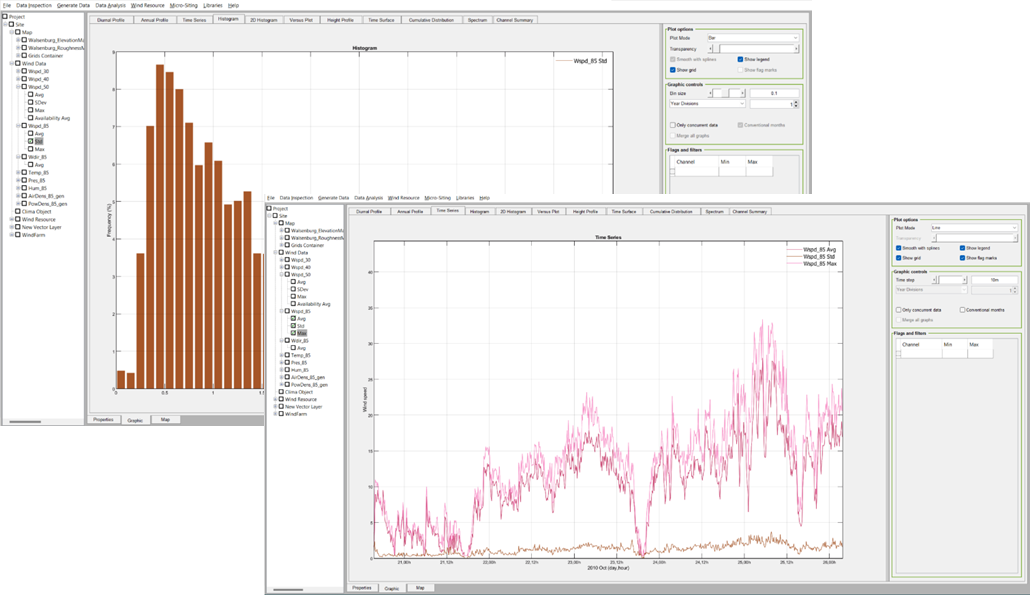Screen dimensions: 1030x595
Task: Increase the Year Divisions spinner value
Action: pyautogui.click(x=796, y=101)
